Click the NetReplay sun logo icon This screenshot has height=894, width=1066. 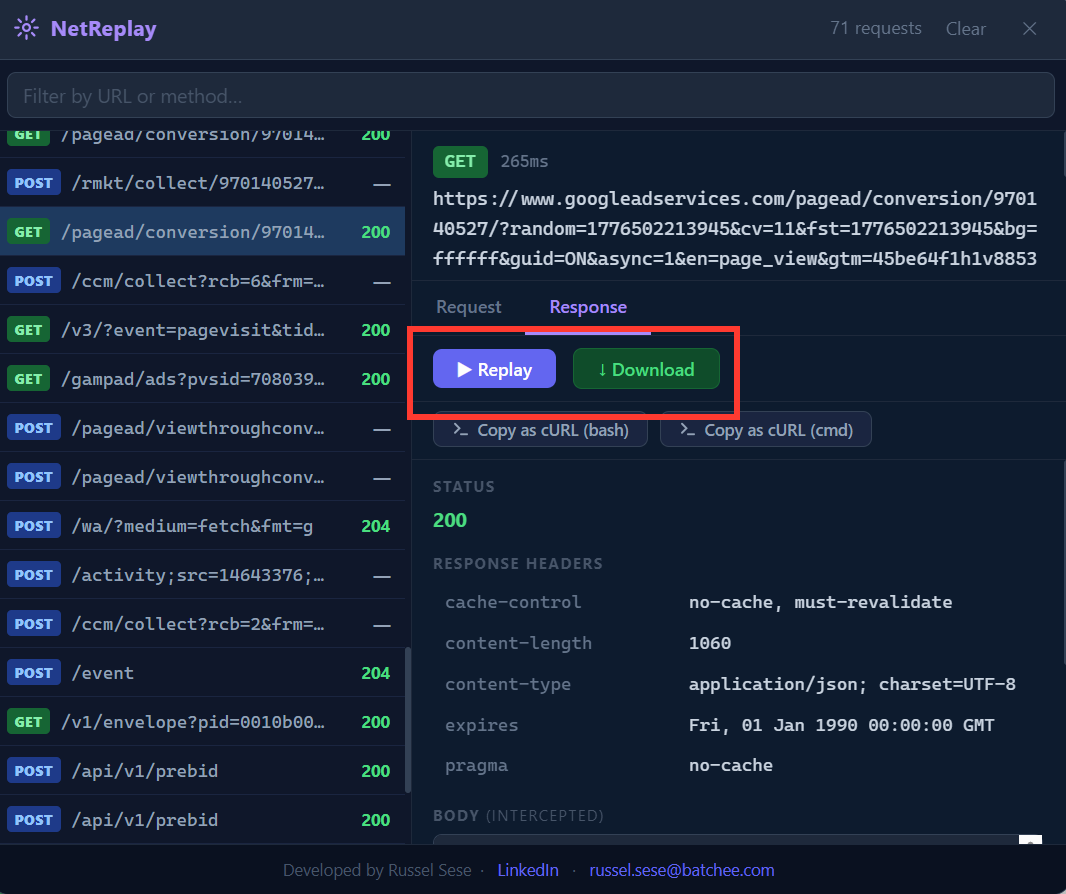(x=27, y=29)
